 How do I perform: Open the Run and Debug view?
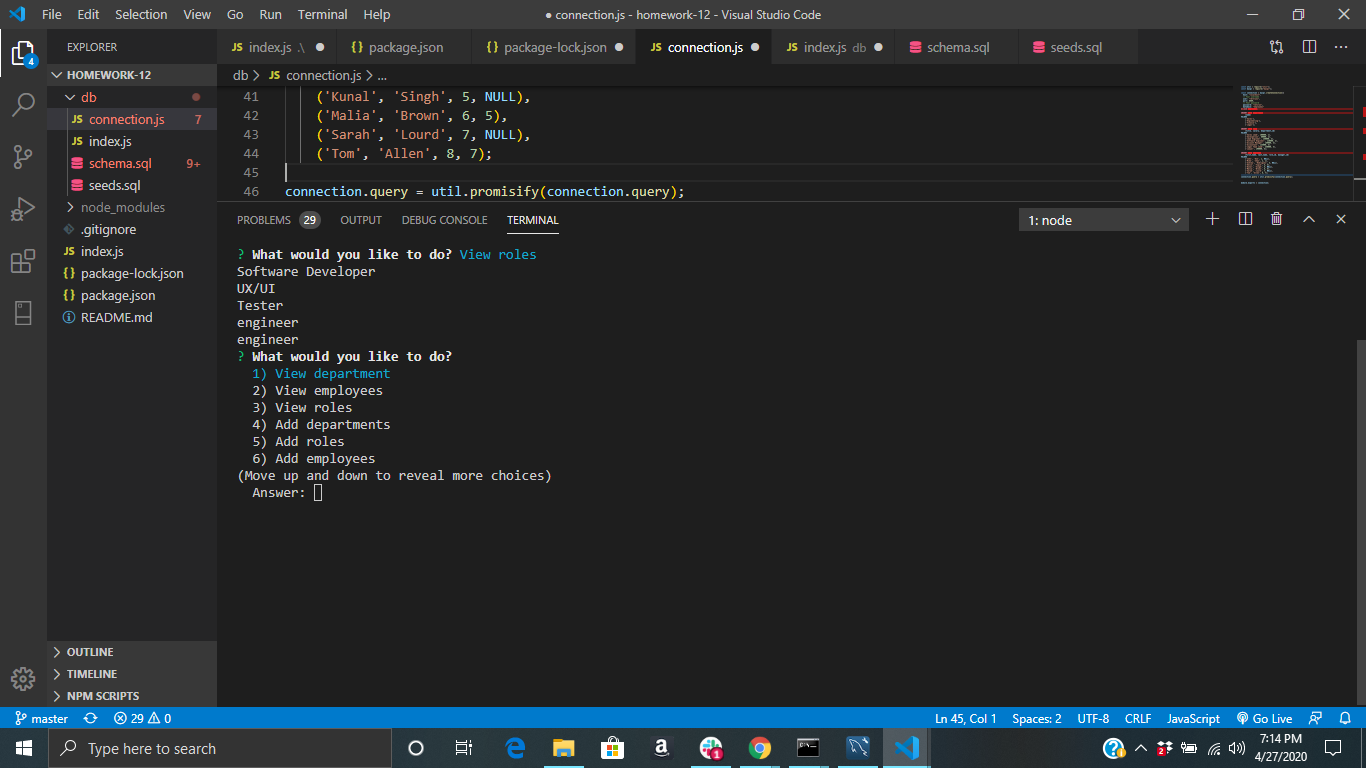[x=23, y=209]
